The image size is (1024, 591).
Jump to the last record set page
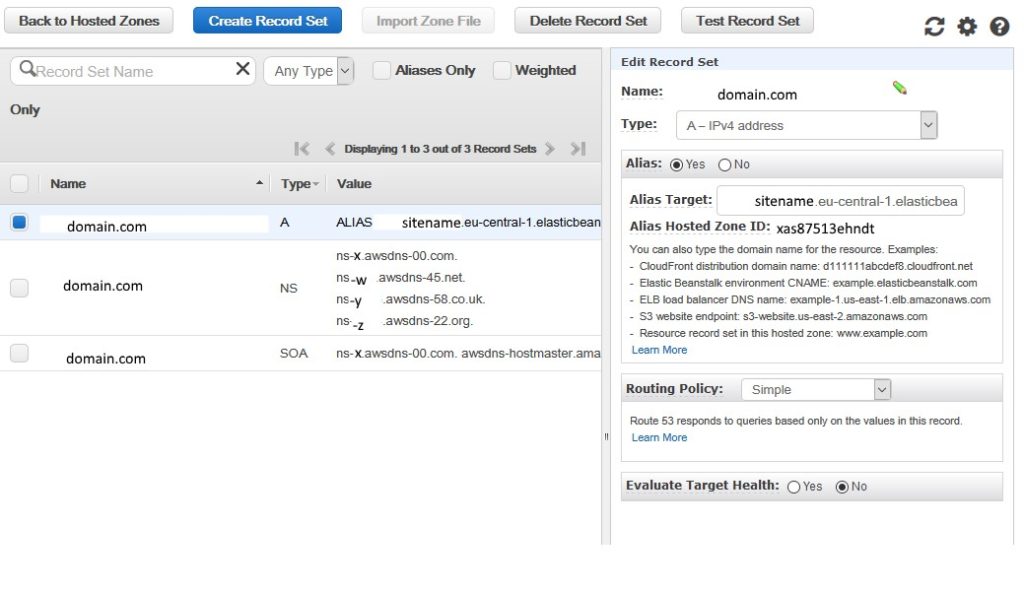coord(577,148)
